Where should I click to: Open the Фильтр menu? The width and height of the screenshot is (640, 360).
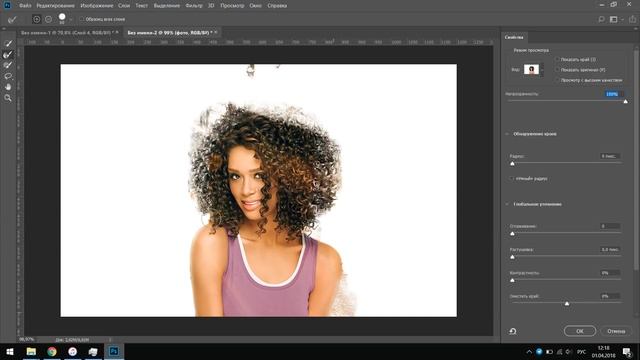194,6
